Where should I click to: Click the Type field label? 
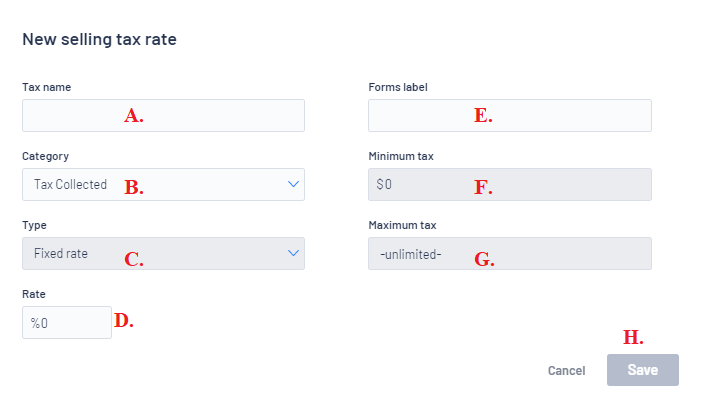34,226
